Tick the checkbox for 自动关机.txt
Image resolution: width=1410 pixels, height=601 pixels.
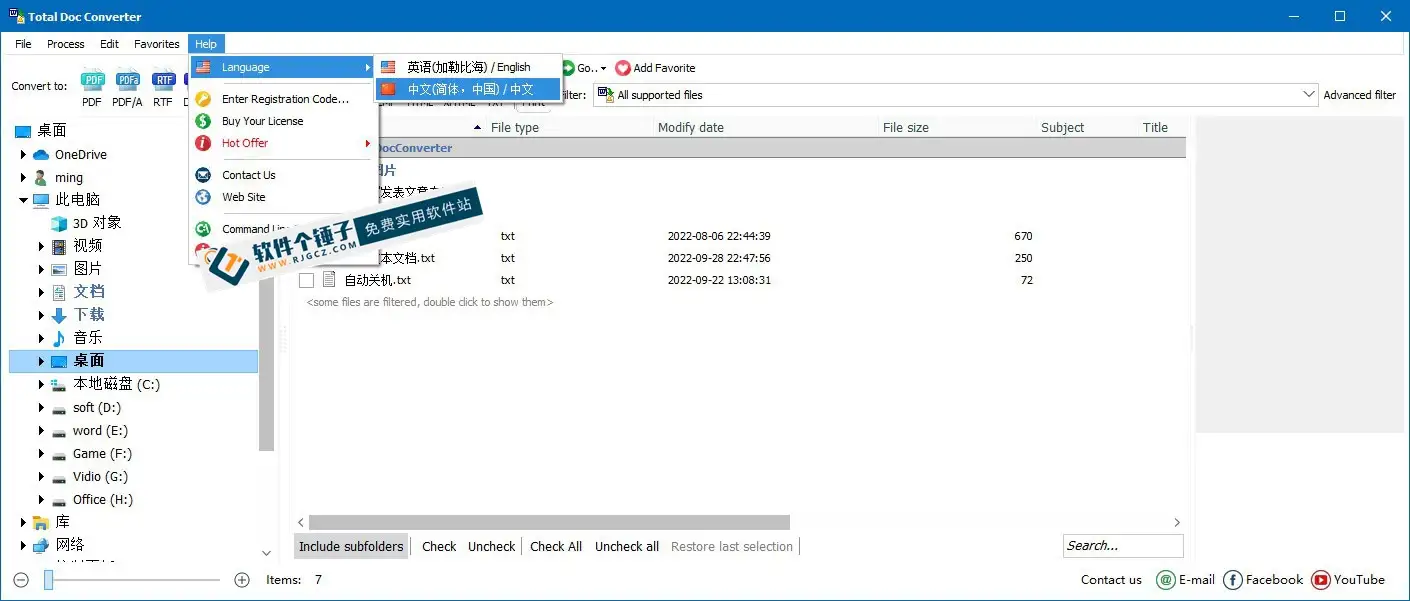point(307,280)
